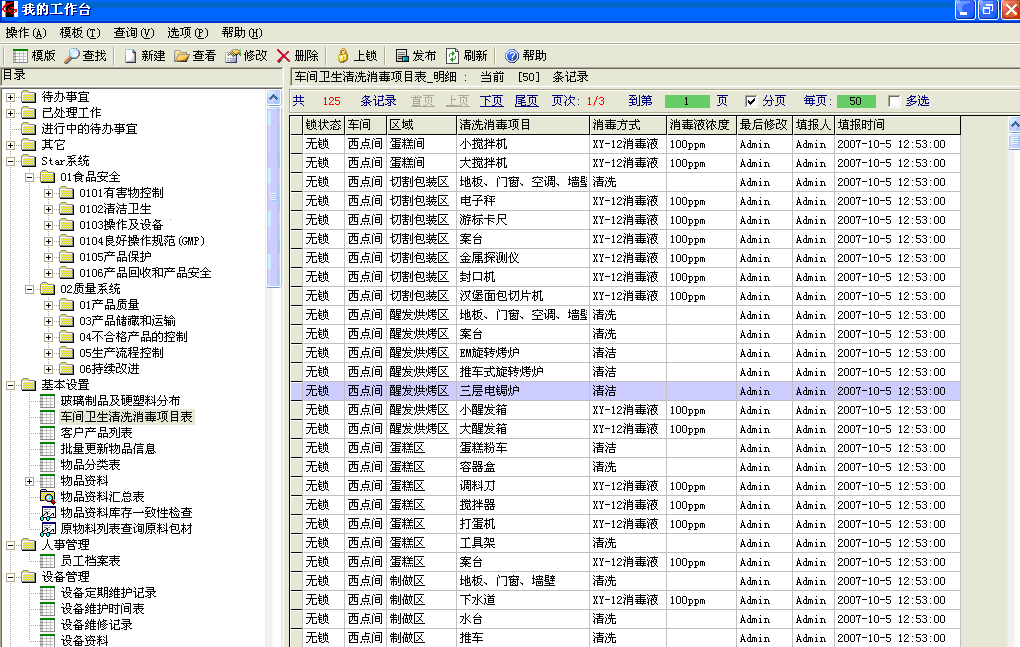Expand the 待办事宜 tree node

click(x=11, y=97)
